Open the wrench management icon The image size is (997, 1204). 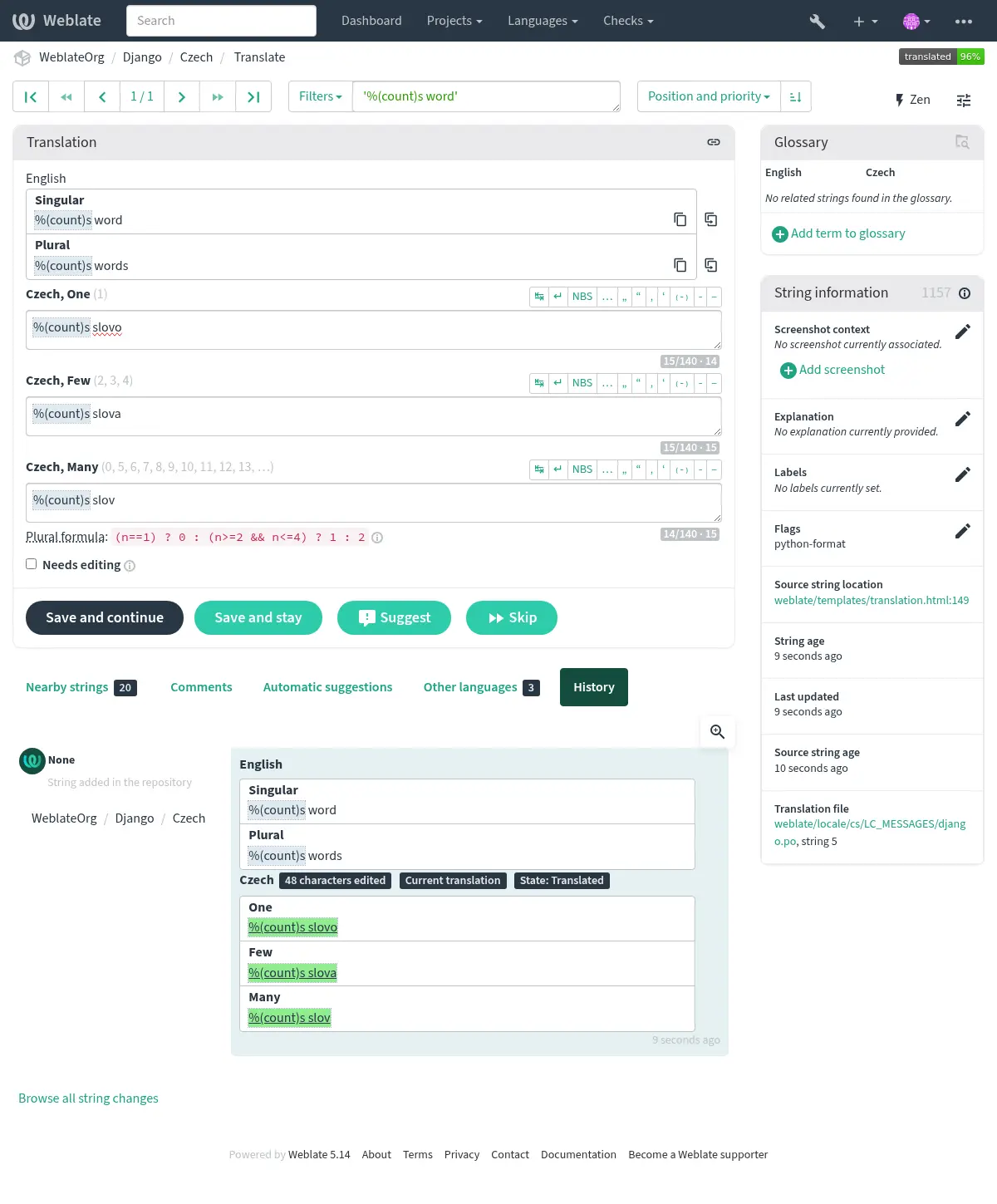point(818,22)
